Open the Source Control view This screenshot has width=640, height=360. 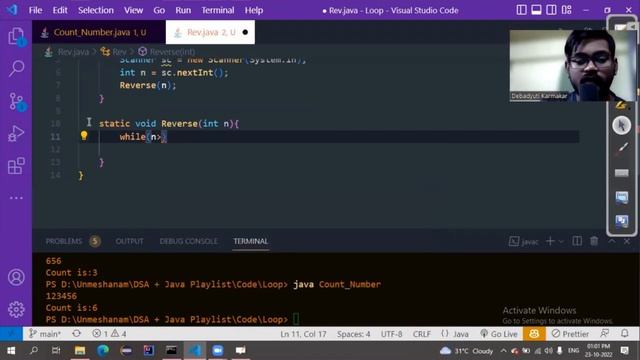point(17,101)
